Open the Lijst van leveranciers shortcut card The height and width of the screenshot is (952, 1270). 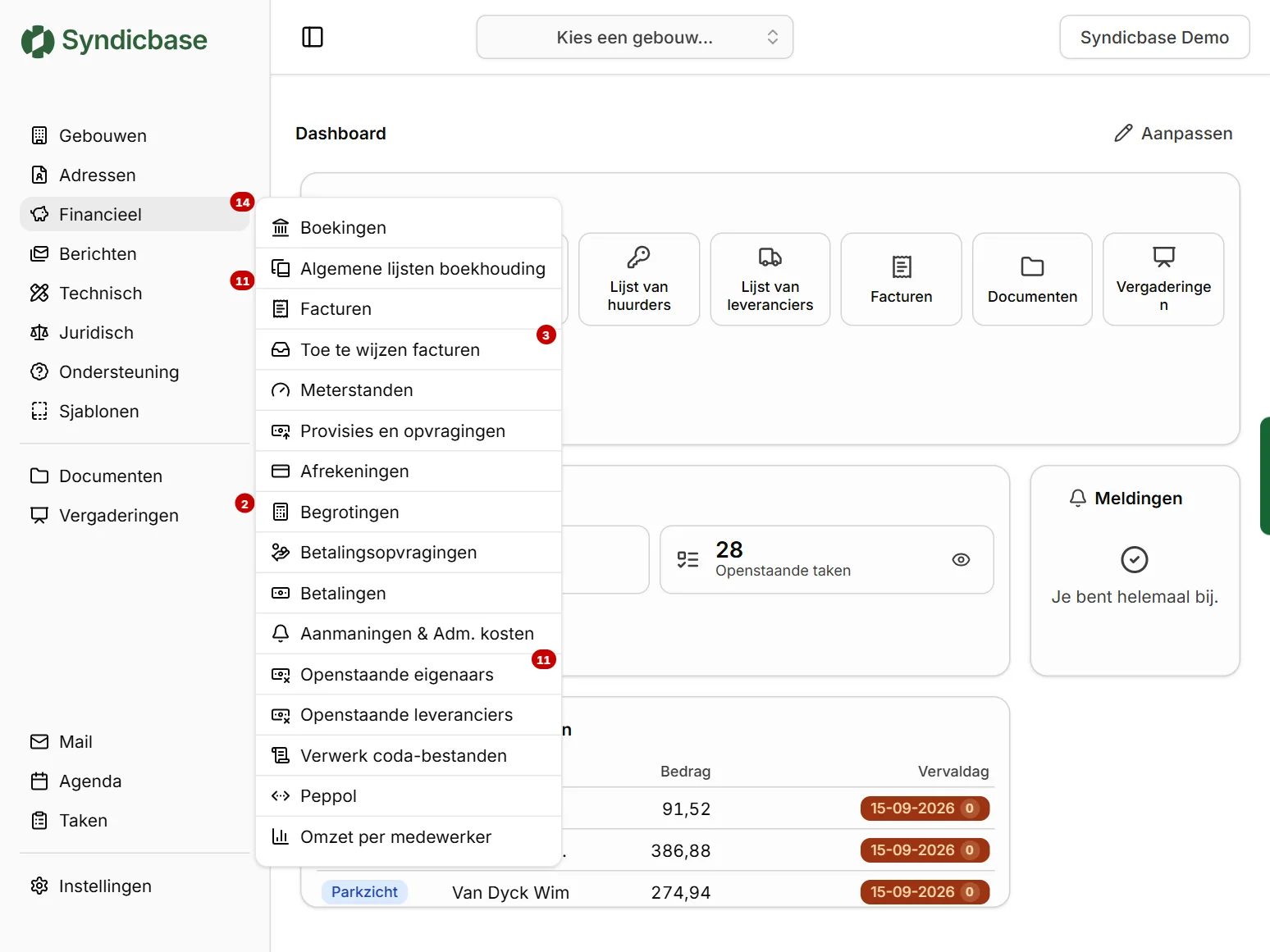pos(770,279)
